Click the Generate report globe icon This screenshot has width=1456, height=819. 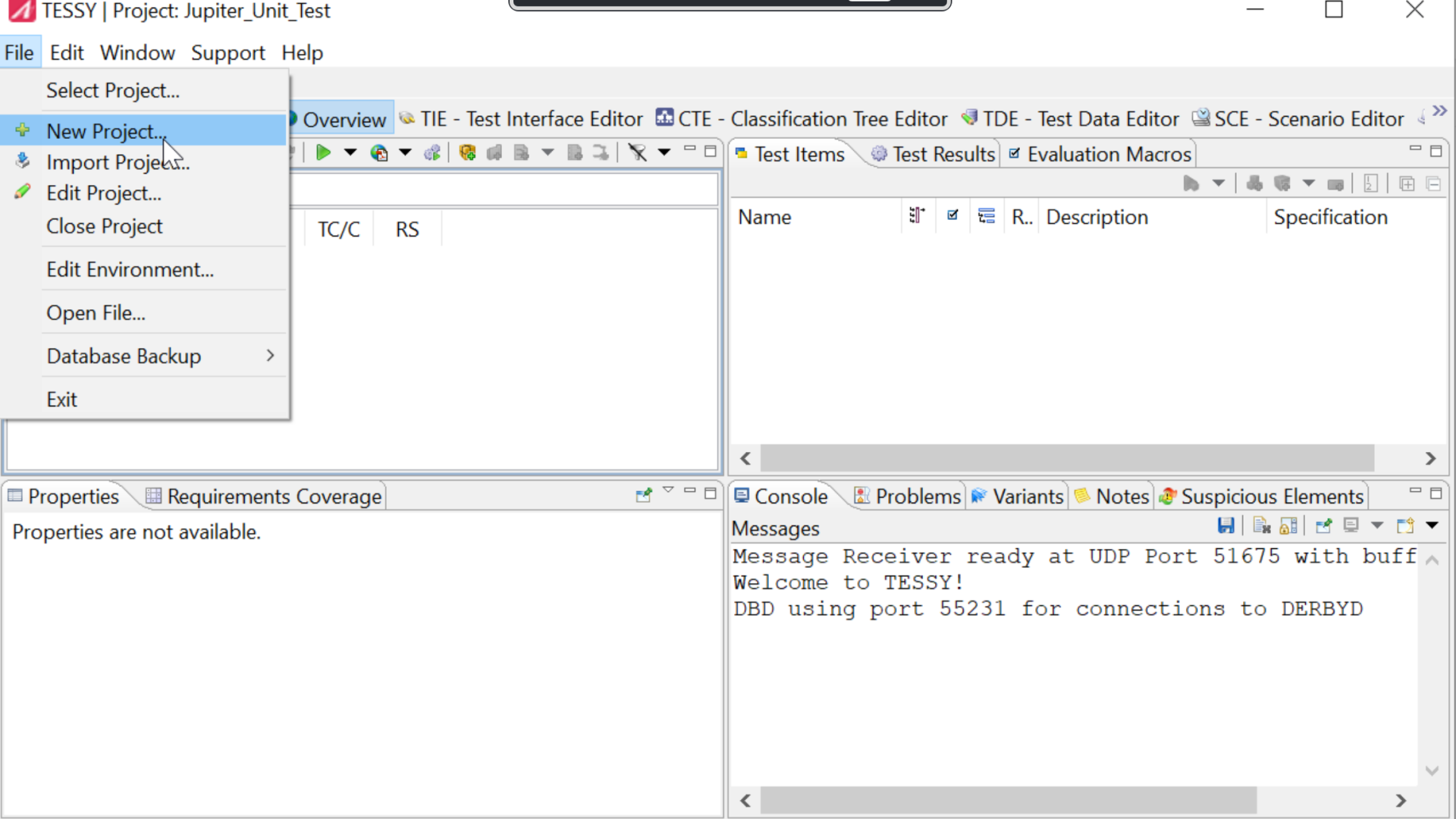coord(379,153)
